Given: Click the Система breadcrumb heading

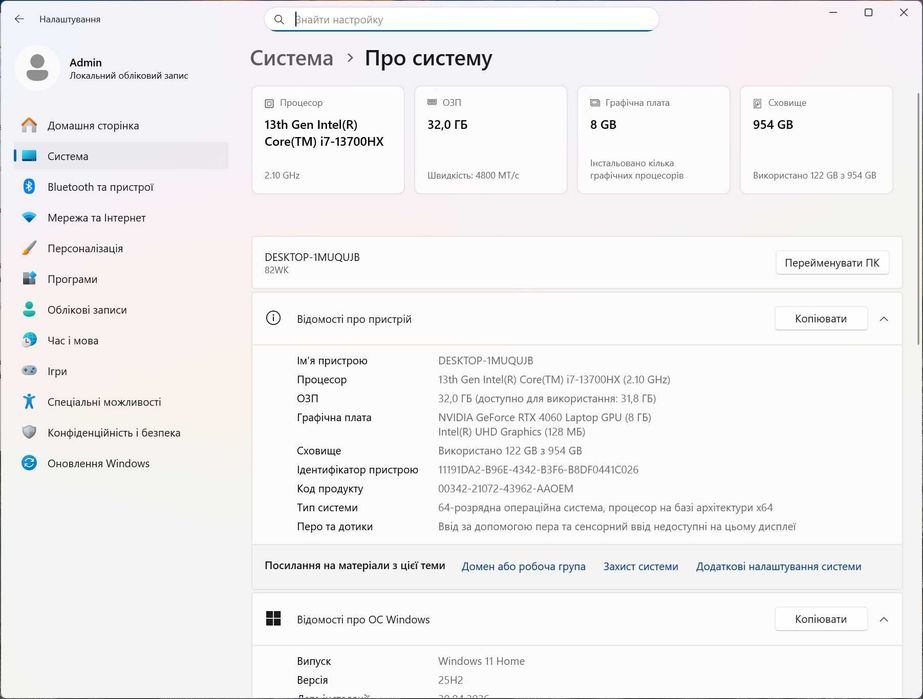Looking at the screenshot, I should pos(291,58).
